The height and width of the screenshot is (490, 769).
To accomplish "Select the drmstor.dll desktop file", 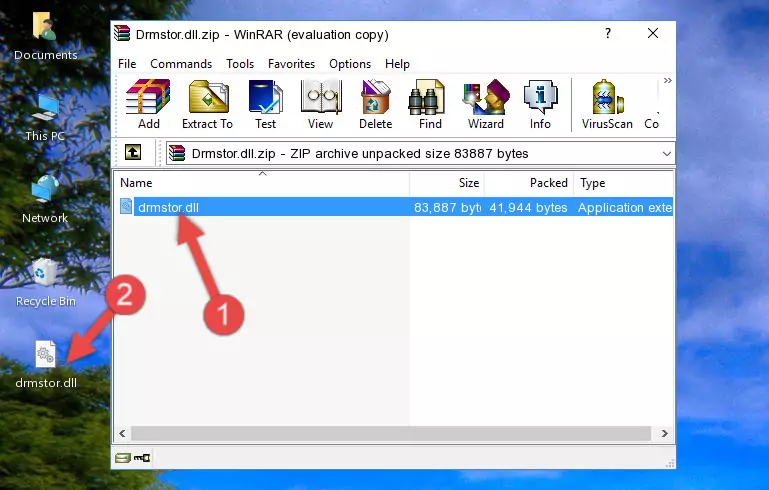I will (46, 365).
